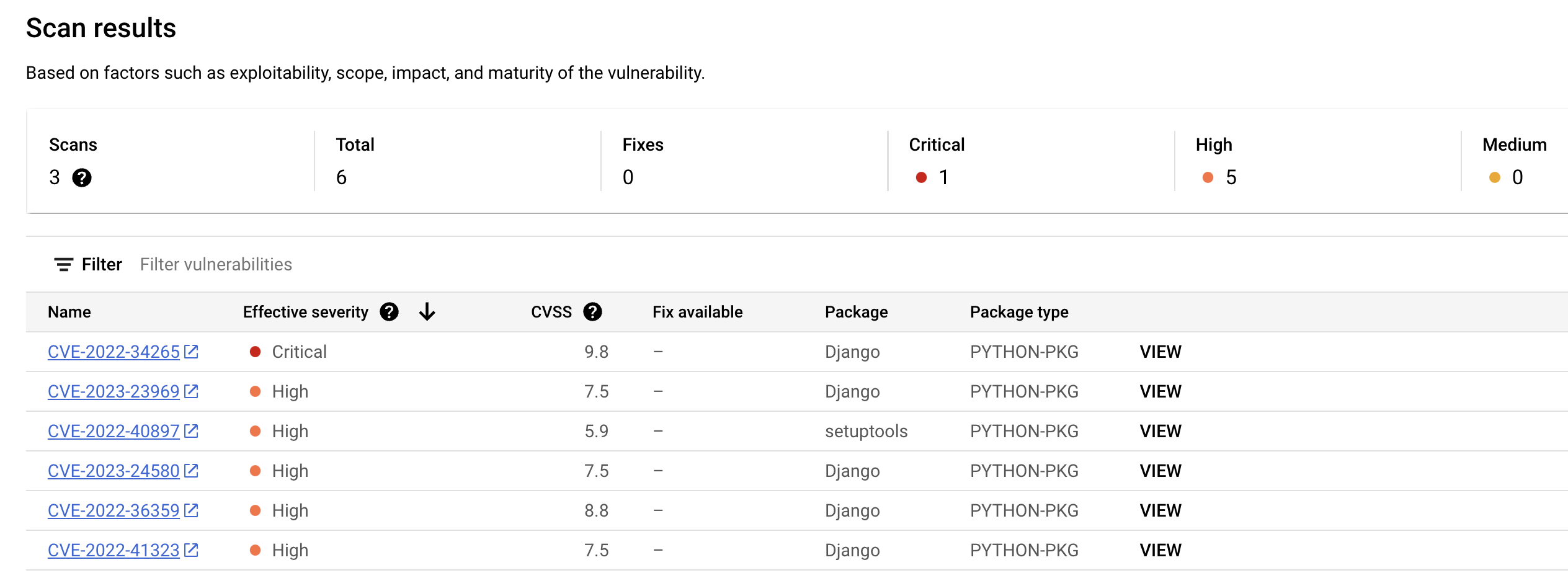Click the Package type column header
Viewport: 1568px width, 578px height.
click(x=1019, y=312)
